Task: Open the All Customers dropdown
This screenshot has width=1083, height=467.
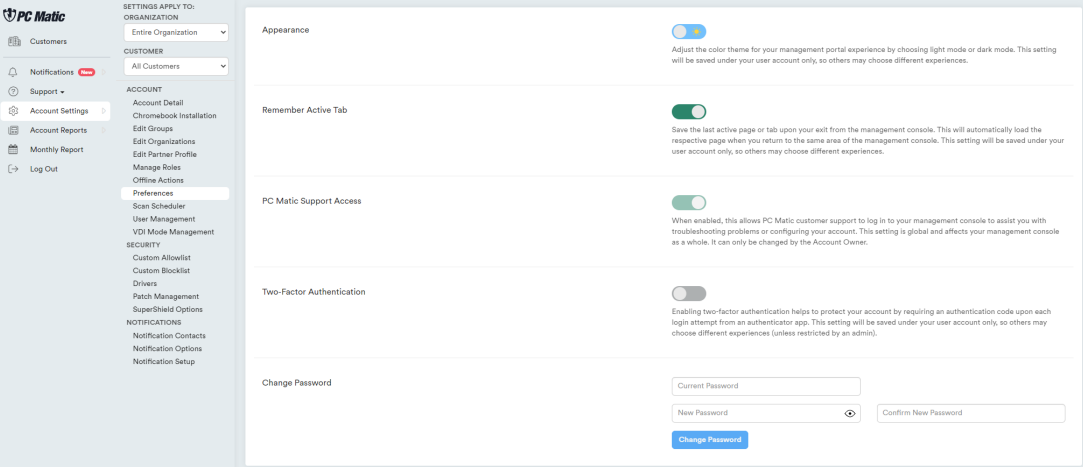Action: tap(176, 67)
